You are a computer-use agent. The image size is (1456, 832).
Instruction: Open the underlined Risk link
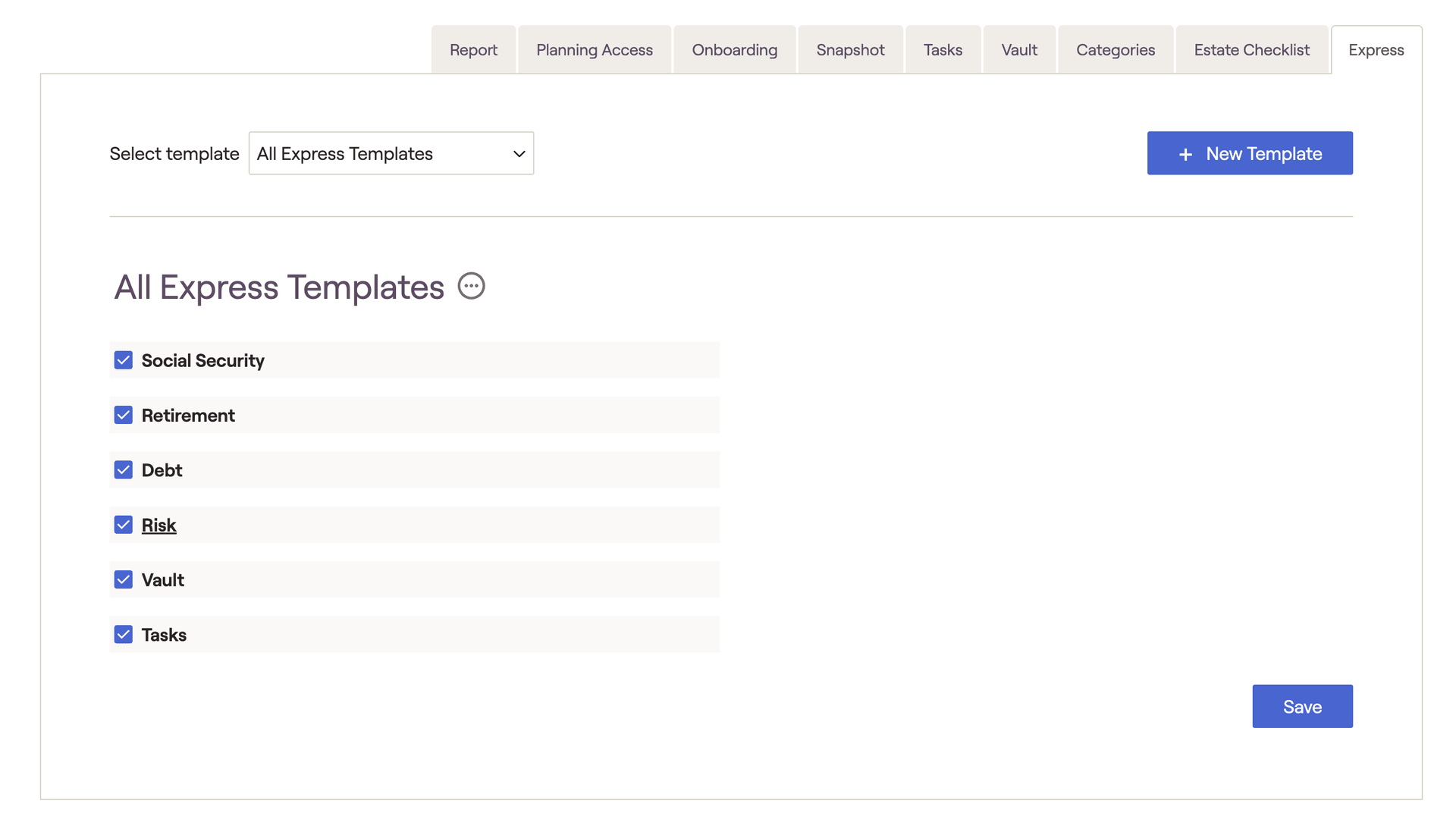point(158,525)
